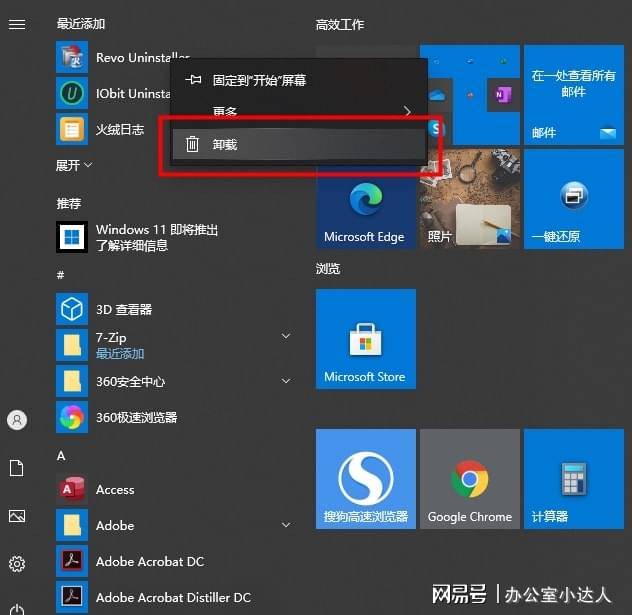Open the Microsoft Store tile
The height and width of the screenshot is (615, 632).
pos(366,339)
